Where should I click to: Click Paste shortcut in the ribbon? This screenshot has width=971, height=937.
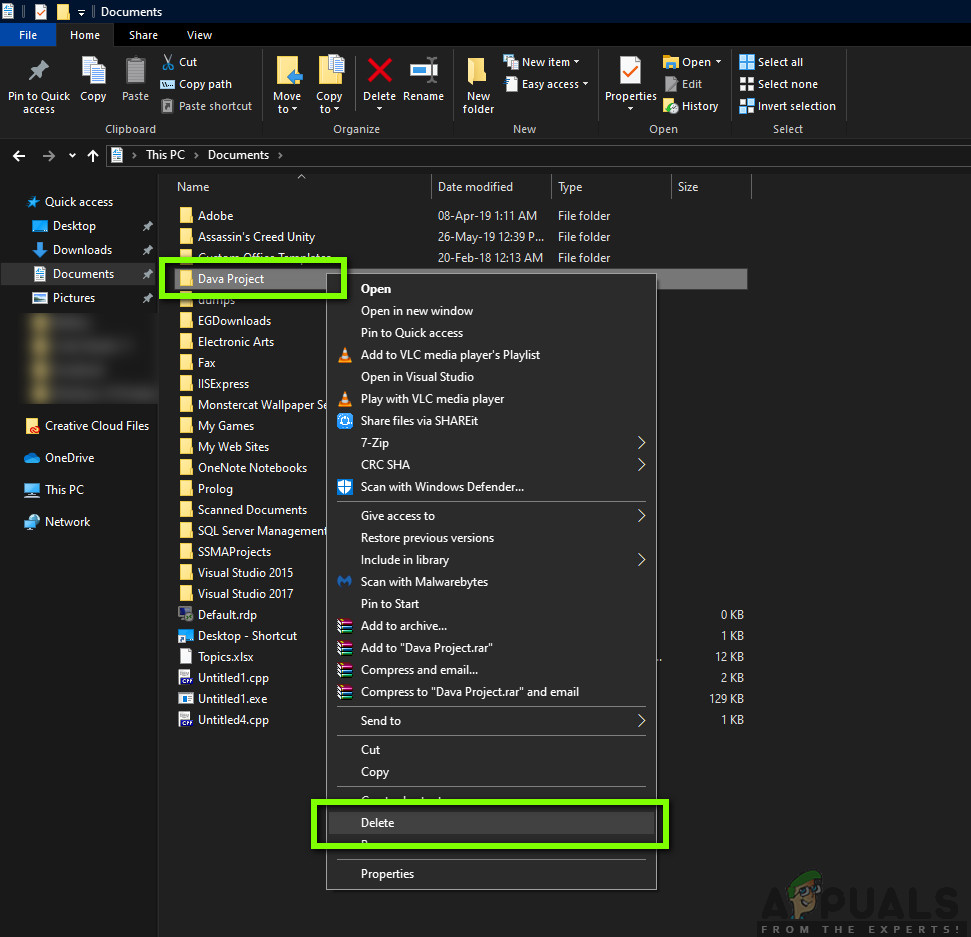(207, 107)
